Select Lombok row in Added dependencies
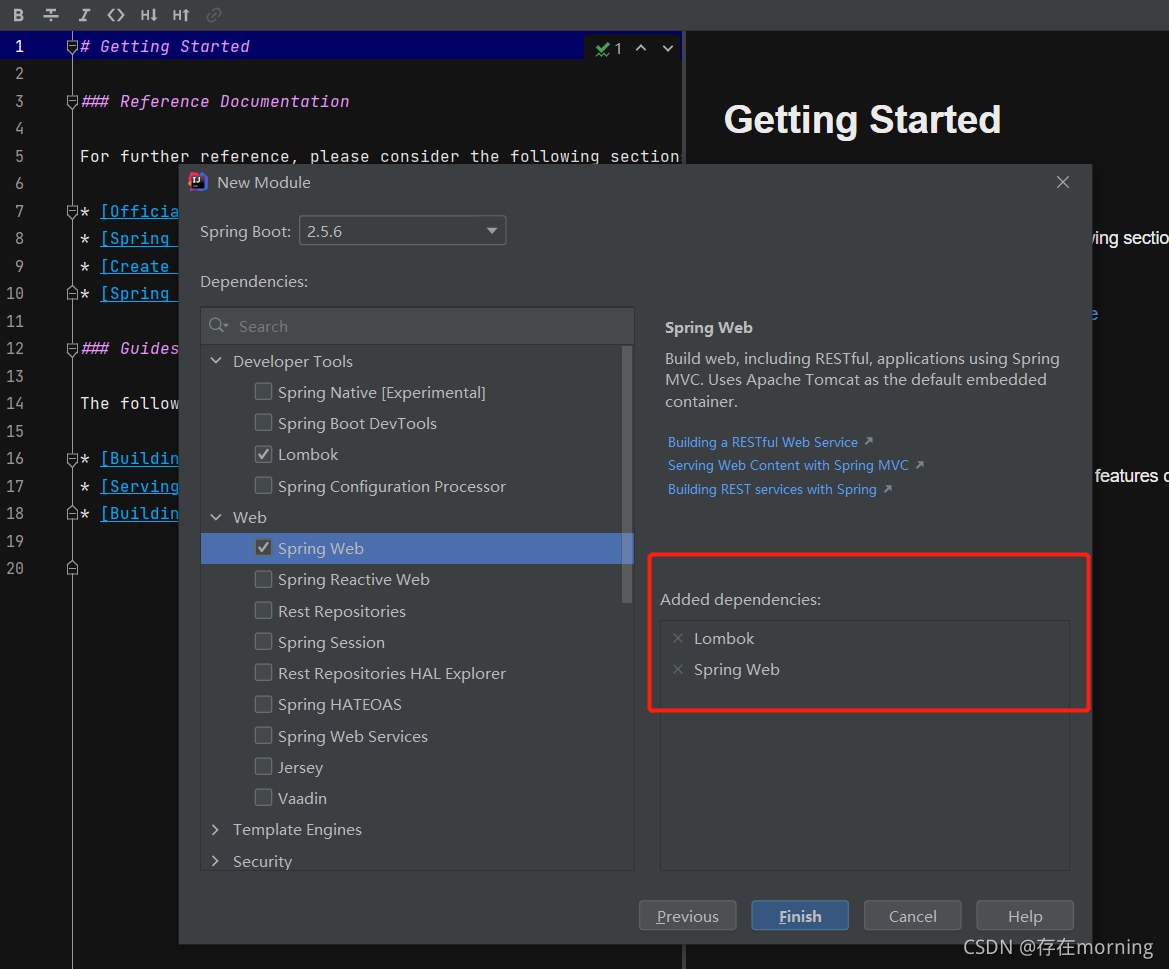The height and width of the screenshot is (969, 1169). pyautogui.click(x=865, y=638)
